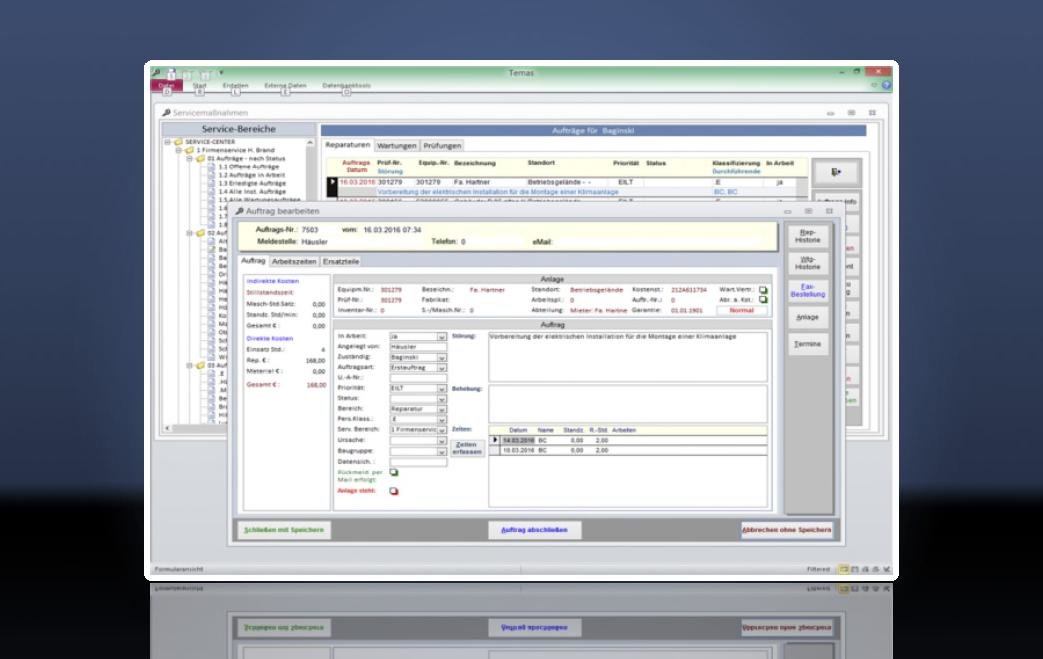Switch to the Wartungen tab
1043x659 pixels.
coord(396,146)
